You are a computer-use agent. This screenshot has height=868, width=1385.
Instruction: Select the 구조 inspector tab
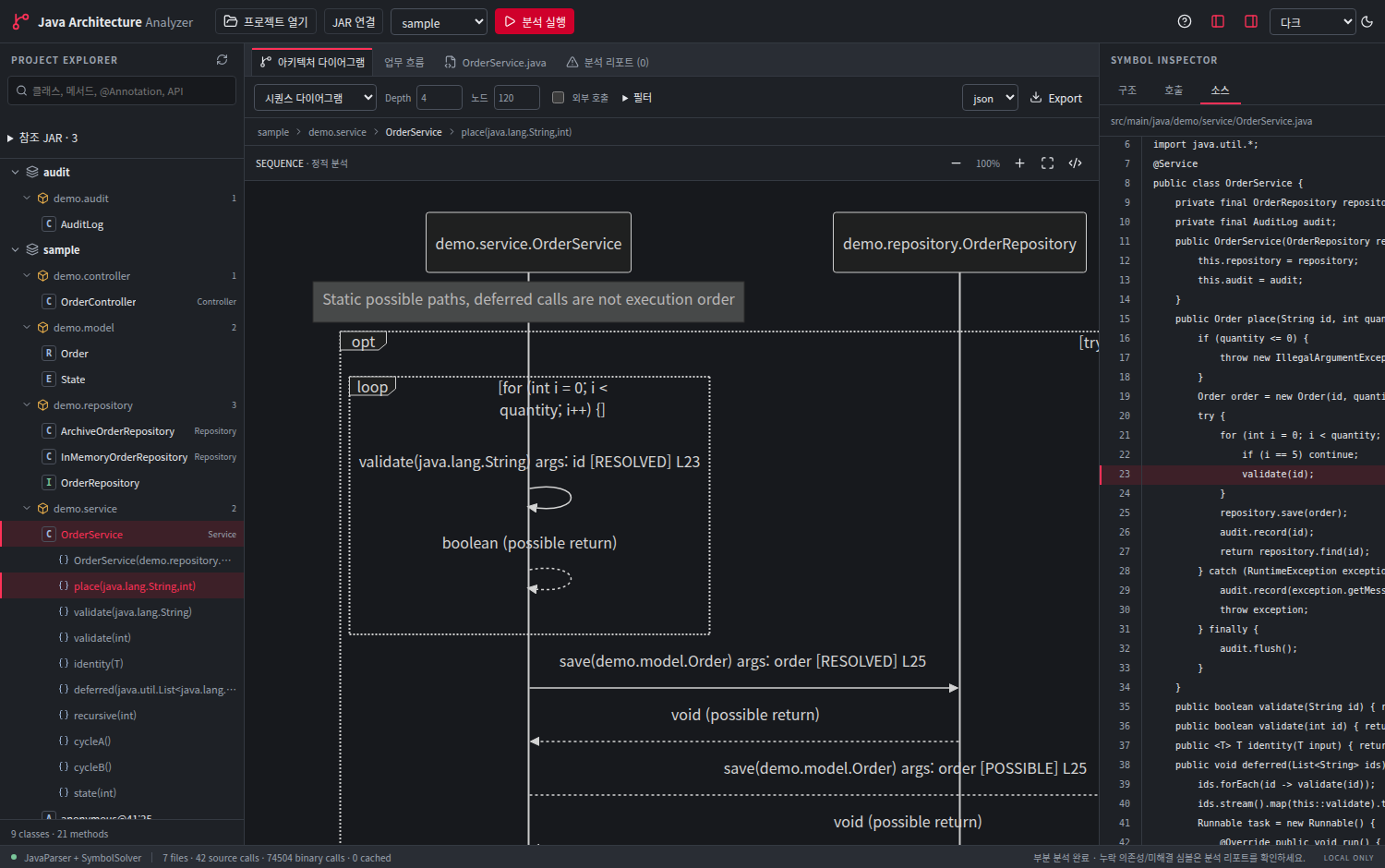click(x=1127, y=90)
